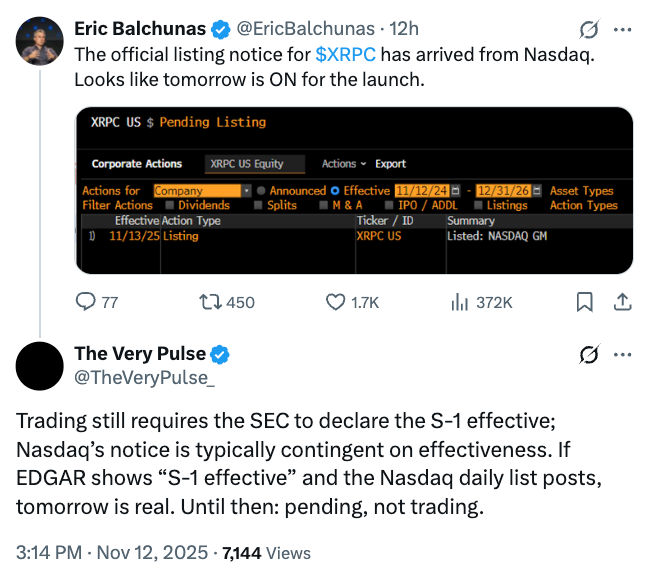Bookmark Eric Balchunas's tweet
The image size is (650, 578).
(586, 302)
